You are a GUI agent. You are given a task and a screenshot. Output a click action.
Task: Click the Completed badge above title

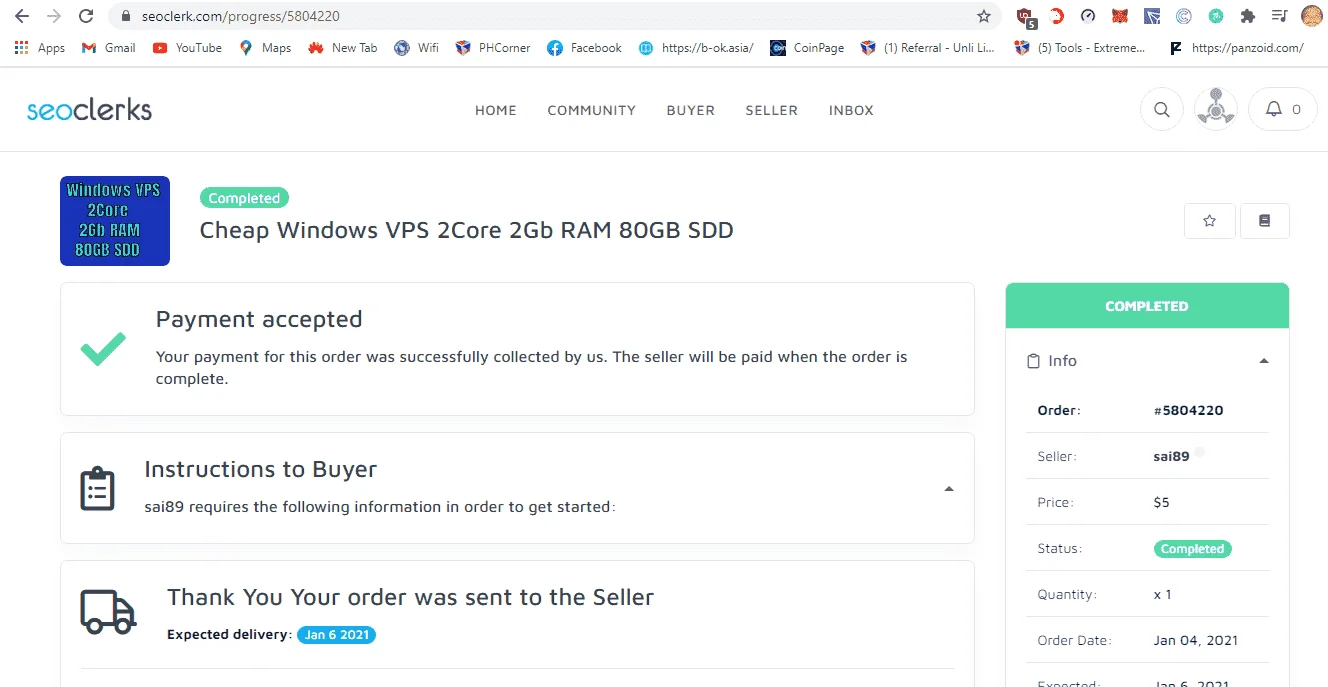click(245, 198)
